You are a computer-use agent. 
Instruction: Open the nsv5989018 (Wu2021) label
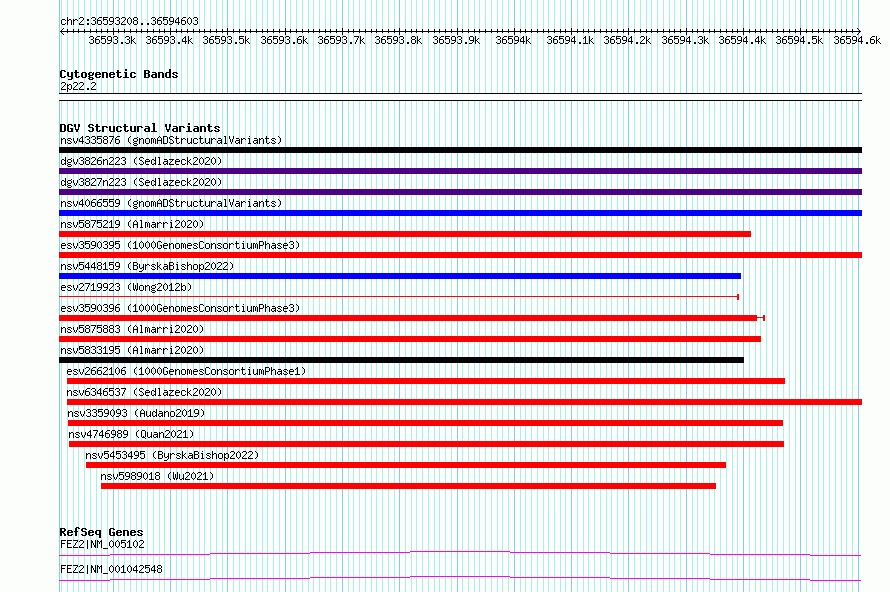click(x=157, y=476)
